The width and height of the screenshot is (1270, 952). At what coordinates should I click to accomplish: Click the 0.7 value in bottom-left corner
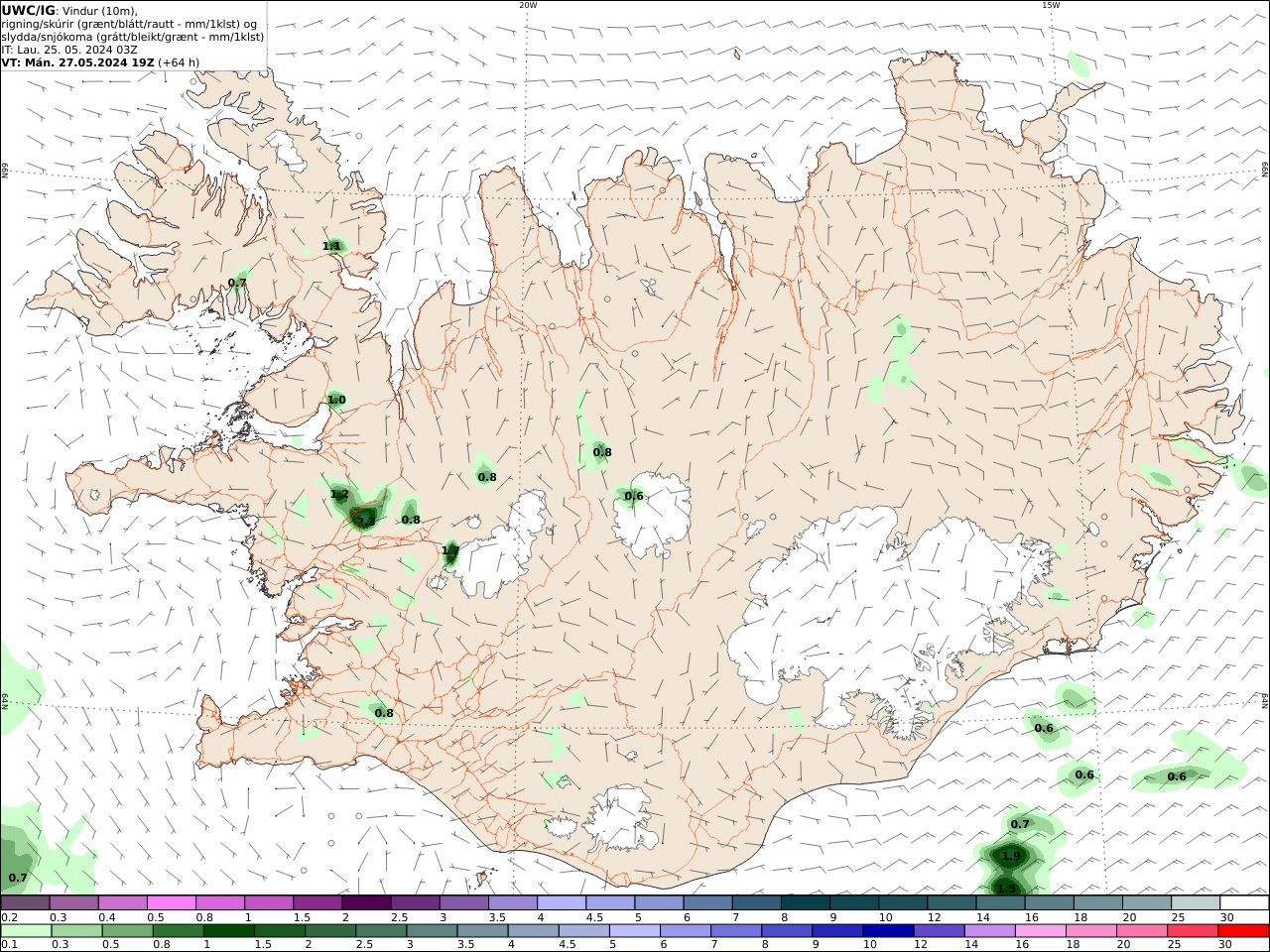[18, 878]
